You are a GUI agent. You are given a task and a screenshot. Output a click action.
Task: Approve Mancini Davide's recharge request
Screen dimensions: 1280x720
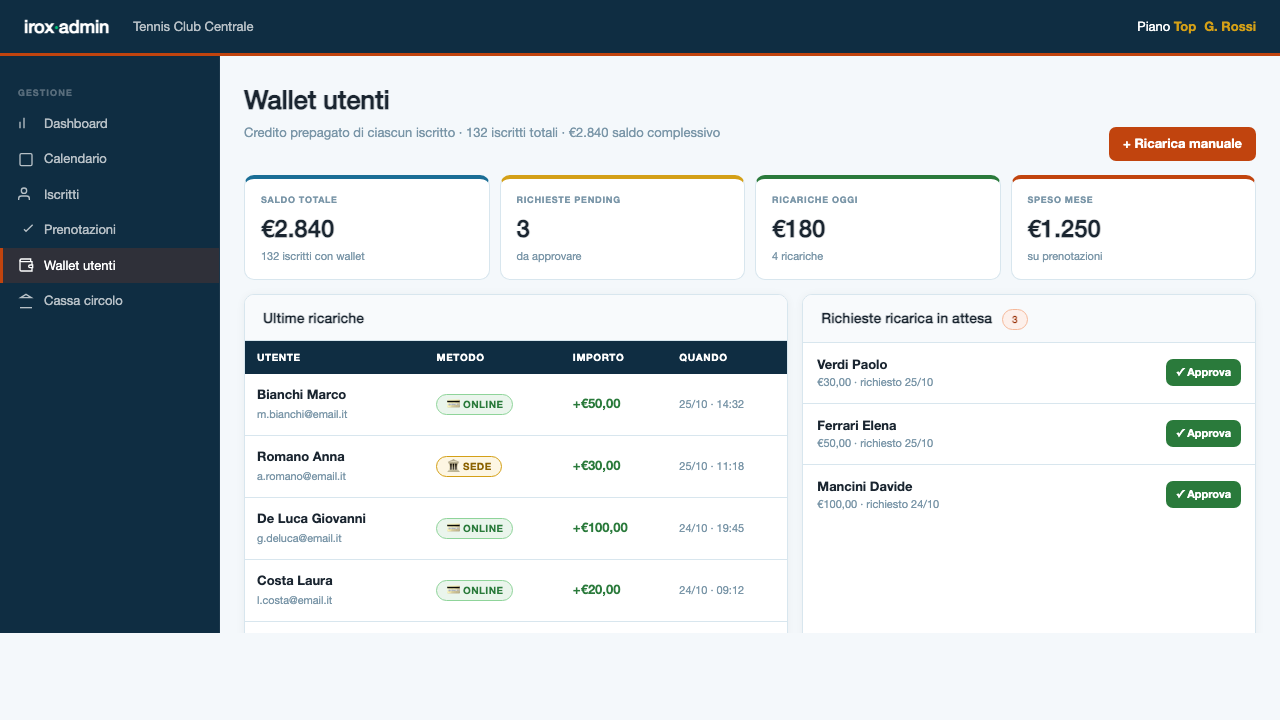click(1203, 494)
